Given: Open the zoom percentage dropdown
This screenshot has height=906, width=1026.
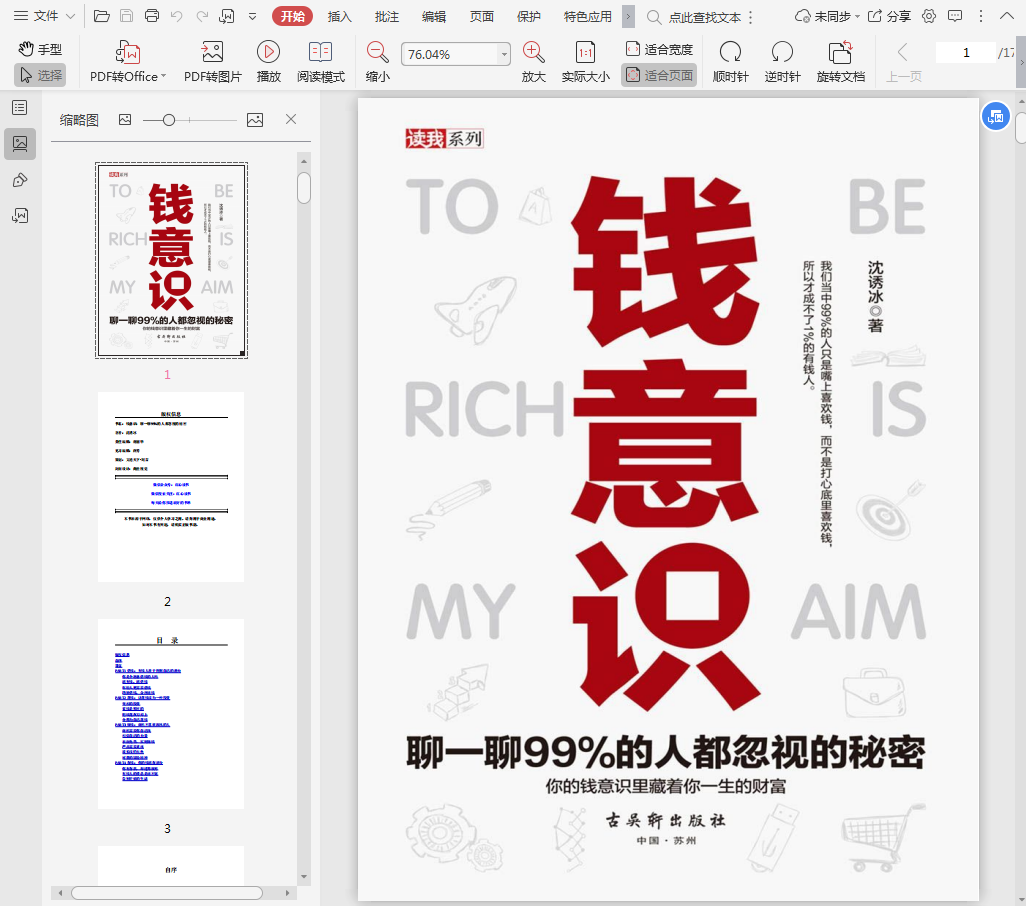Looking at the screenshot, I should click(504, 54).
